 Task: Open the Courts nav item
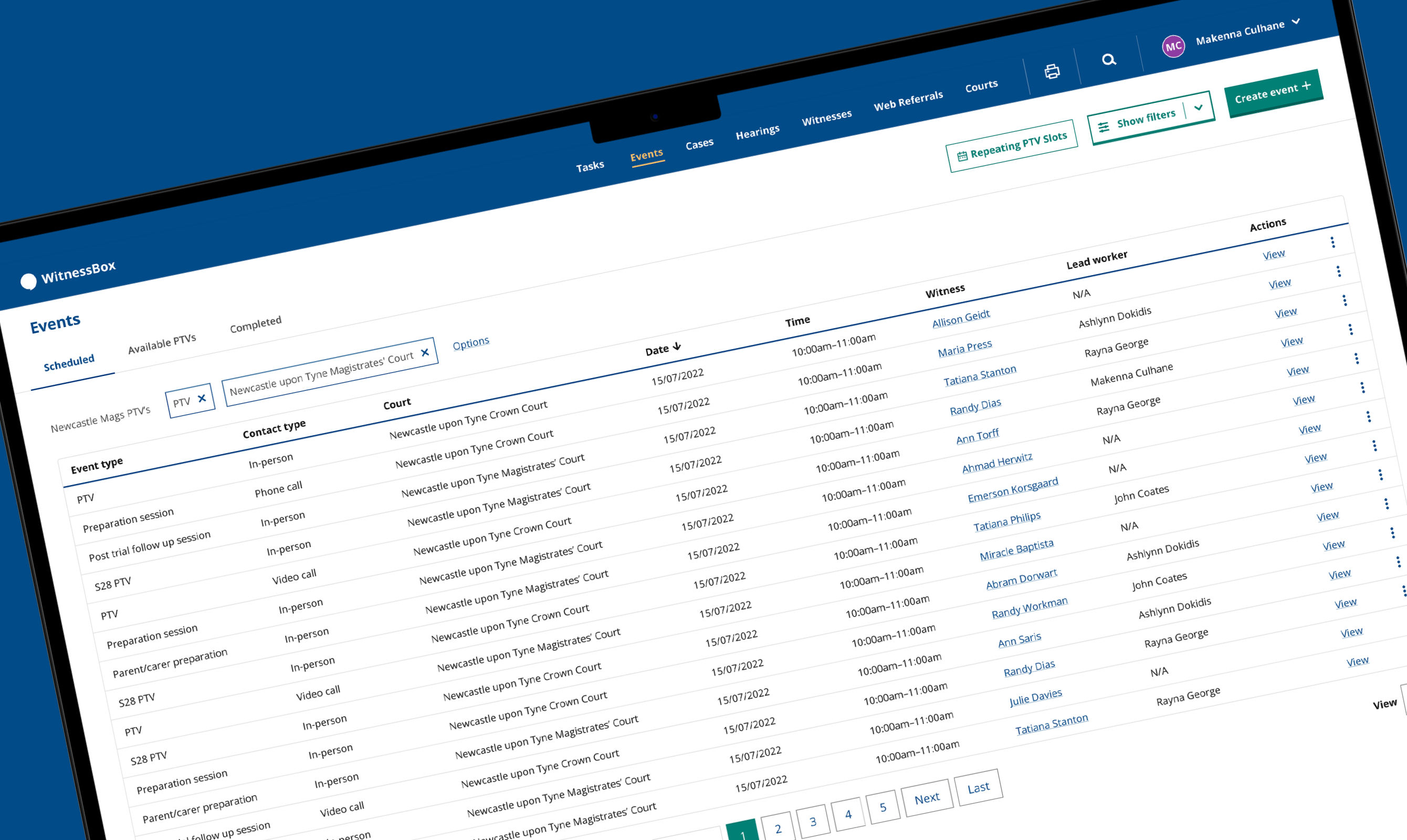pyautogui.click(x=981, y=86)
